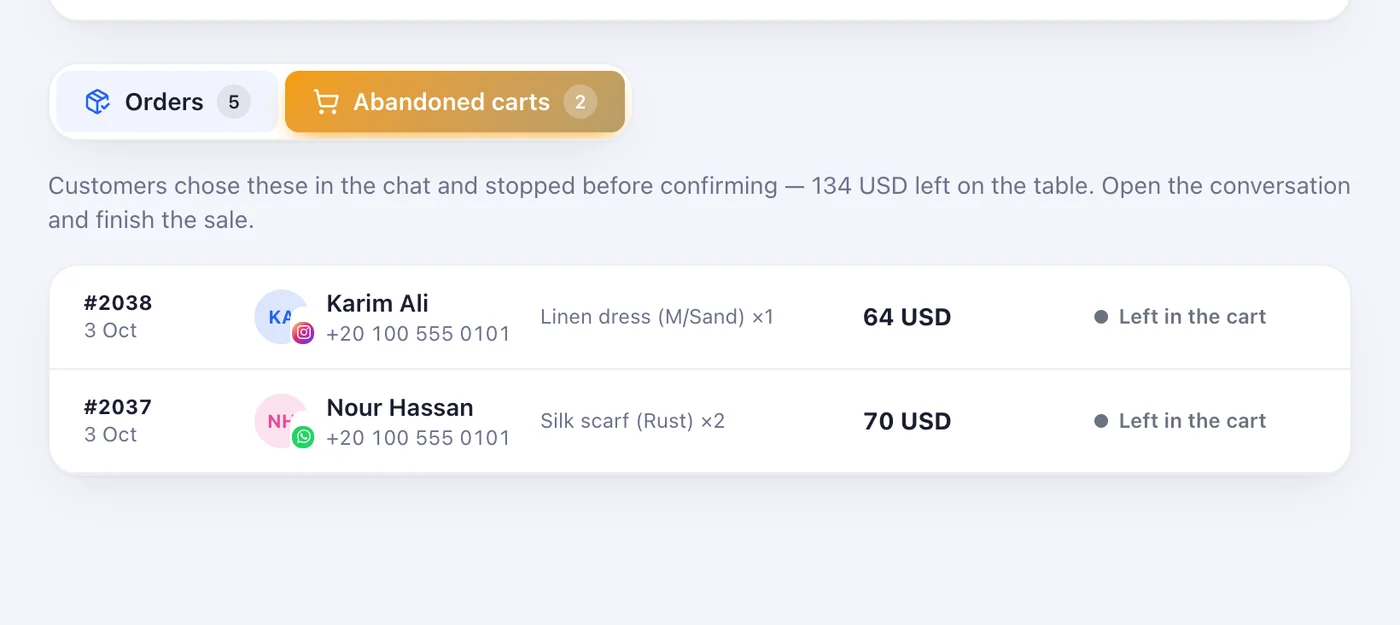Image resolution: width=1400 pixels, height=625 pixels.
Task: Click the Orders count badge 5
Action: (x=234, y=102)
